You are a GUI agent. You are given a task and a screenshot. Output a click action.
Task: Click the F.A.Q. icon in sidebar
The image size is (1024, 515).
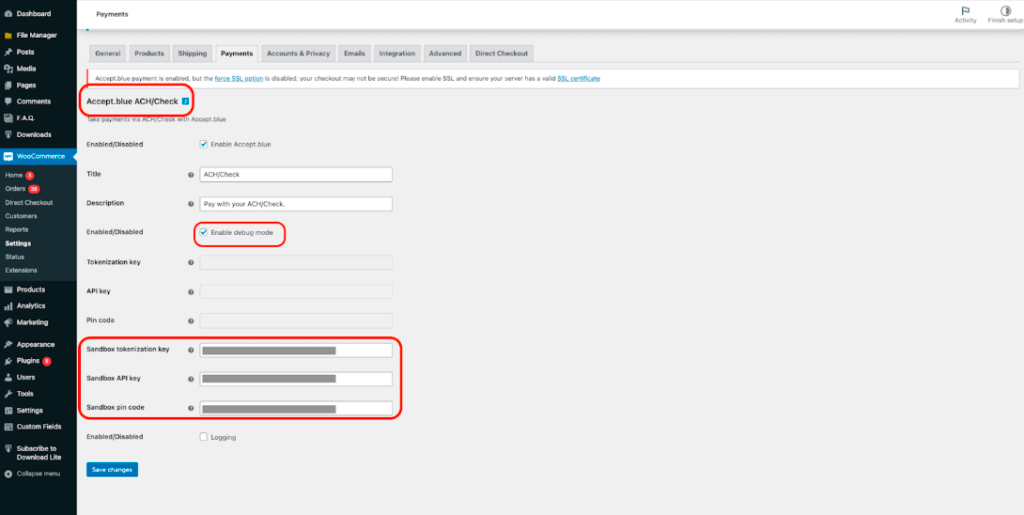(x=8, y=118)
